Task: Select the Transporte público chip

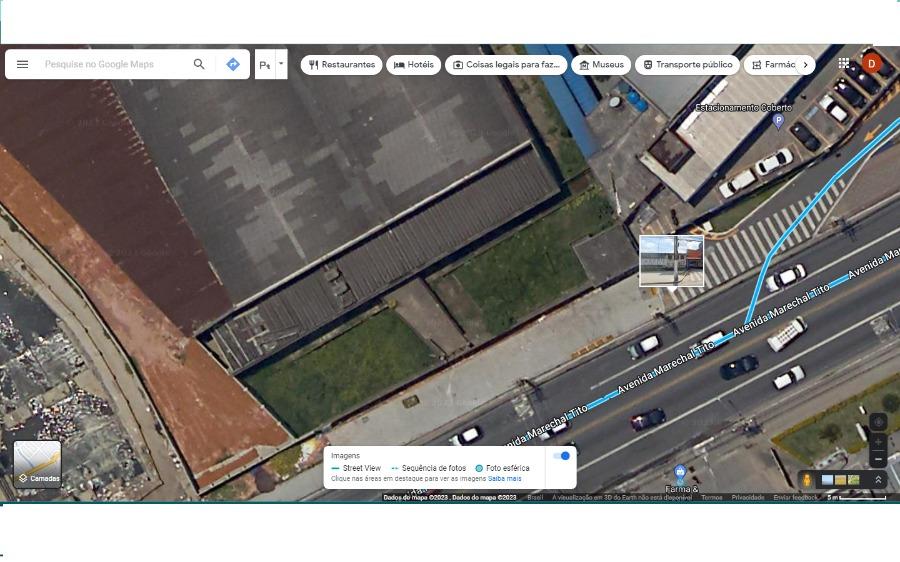Action: (x=688, y=65)
